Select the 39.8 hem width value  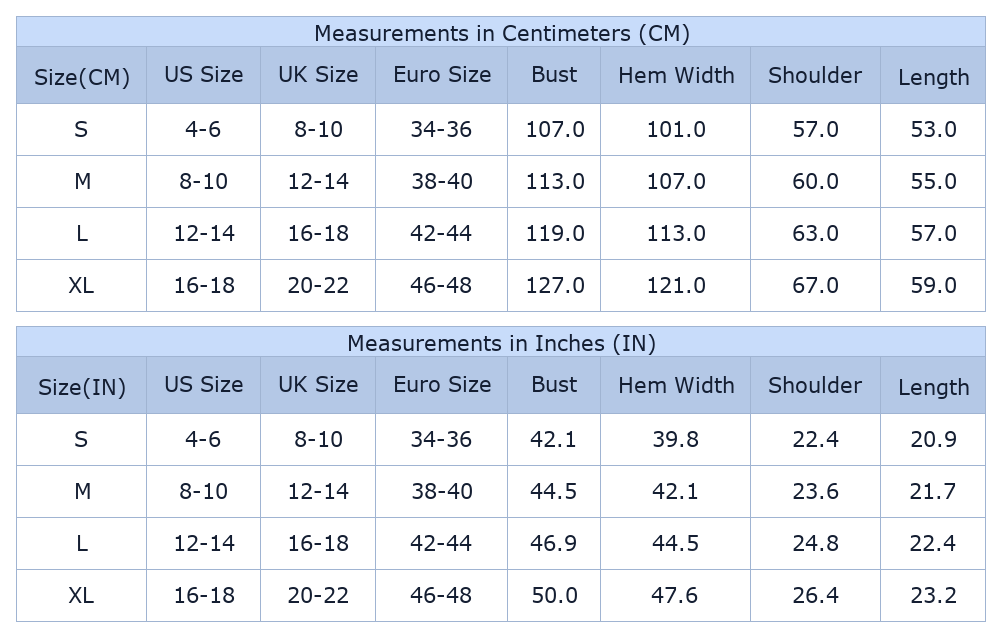pos(676,439)
